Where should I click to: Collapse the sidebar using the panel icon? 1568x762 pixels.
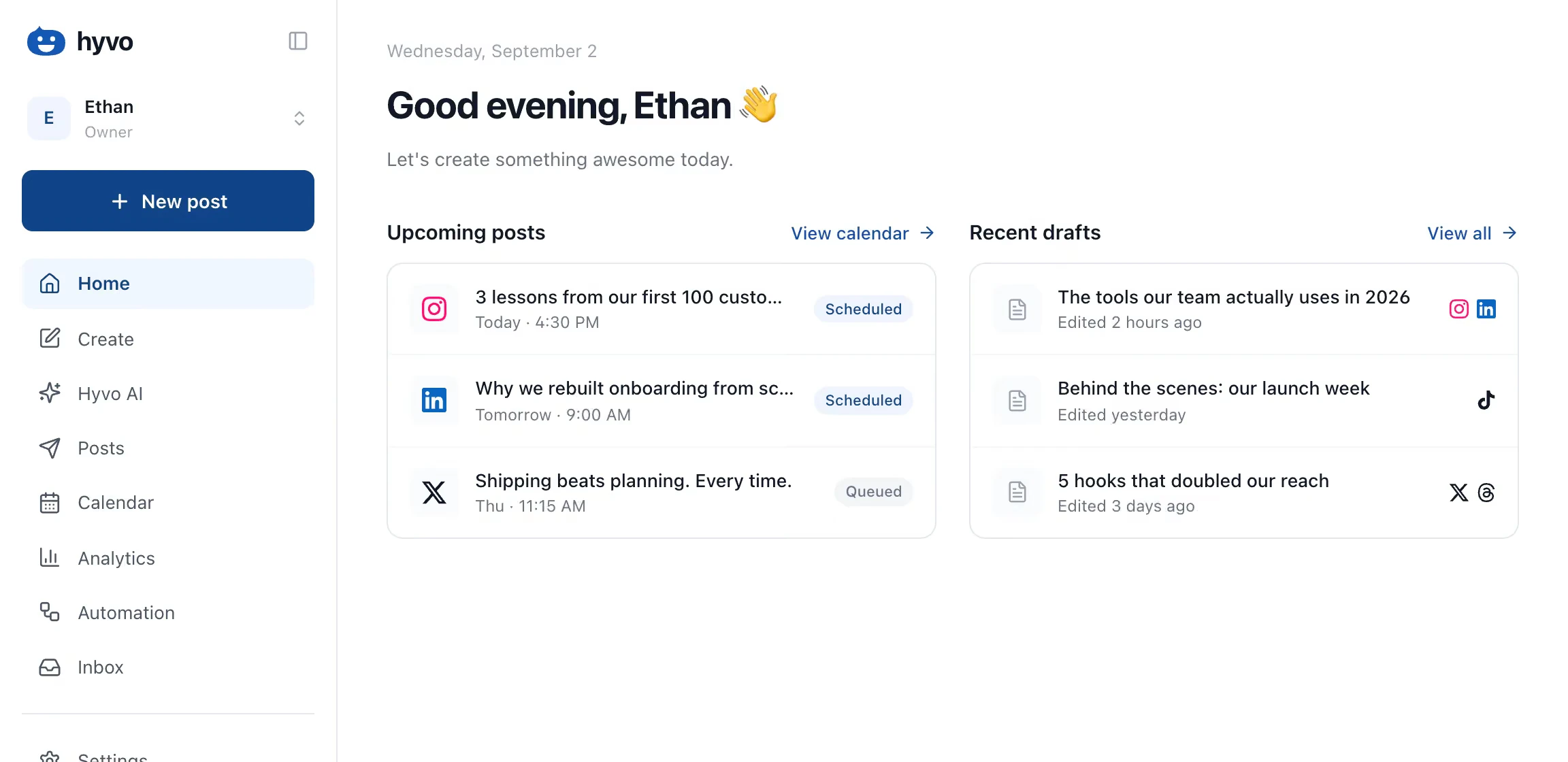coord(298,41)
